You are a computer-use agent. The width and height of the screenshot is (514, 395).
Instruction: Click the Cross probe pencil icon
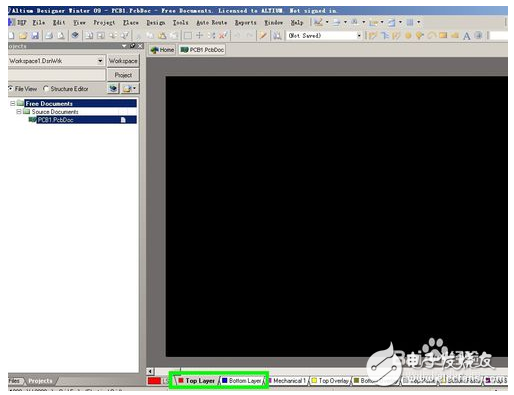click(x=263, y=35)
